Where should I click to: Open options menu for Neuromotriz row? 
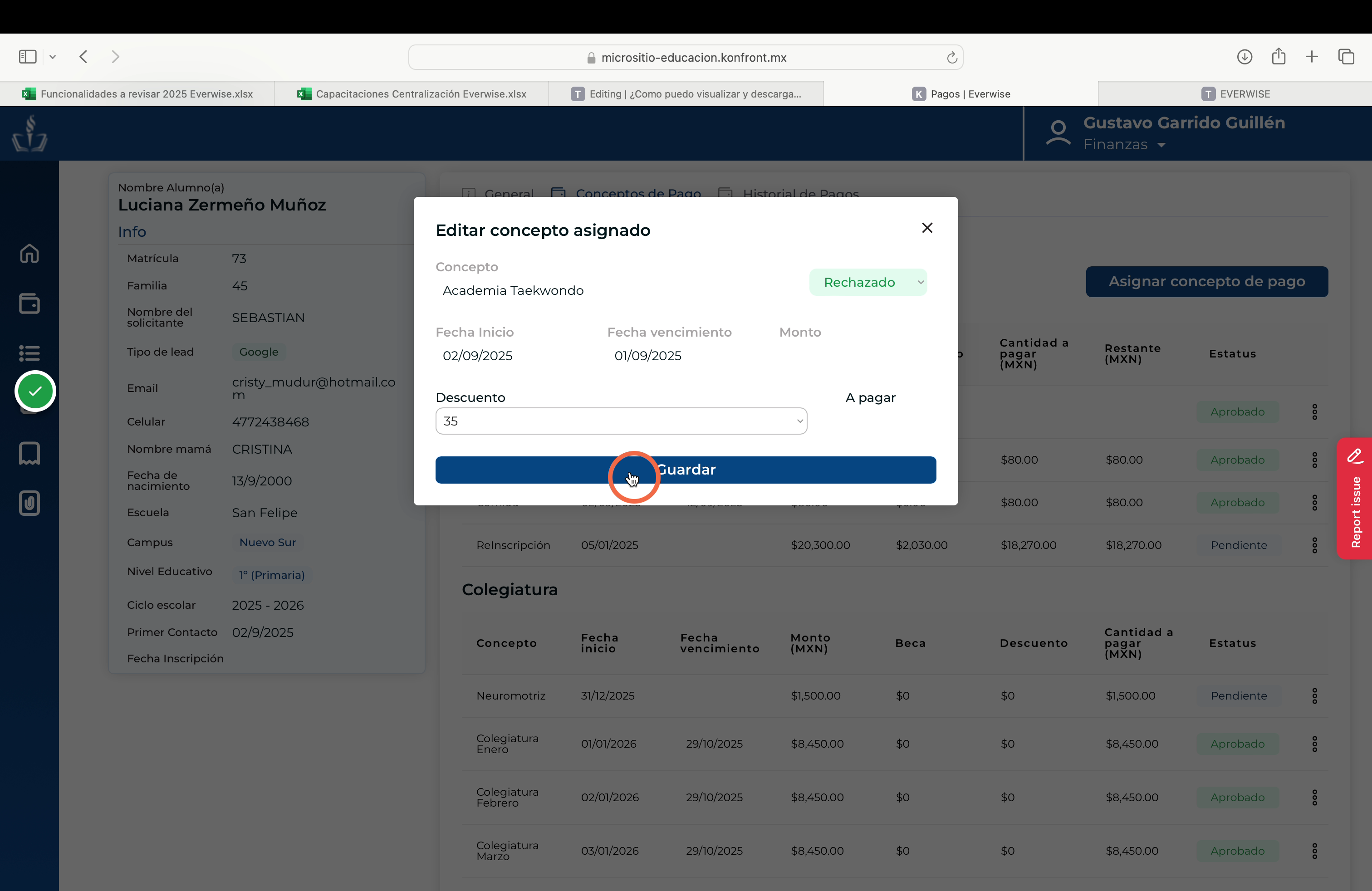coord(1314,695)
